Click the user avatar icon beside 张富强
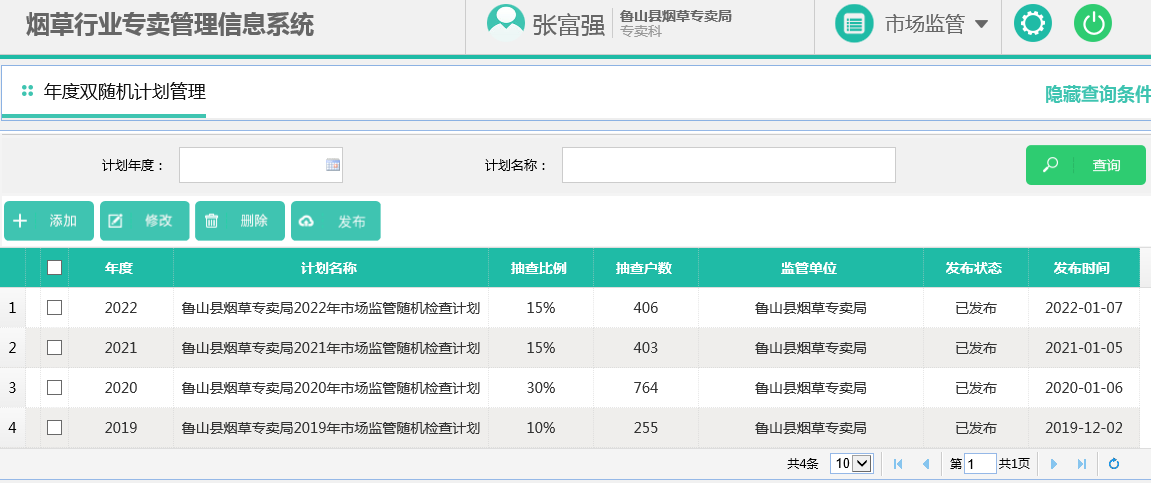 click(506, 23)
